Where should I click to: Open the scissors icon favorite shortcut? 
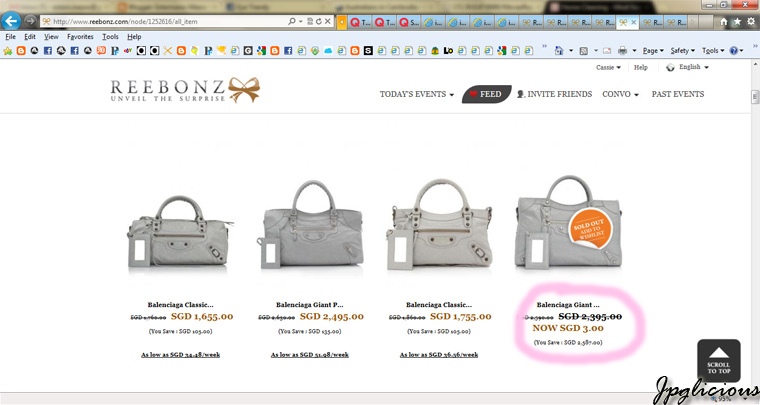(x=168, y=51)
